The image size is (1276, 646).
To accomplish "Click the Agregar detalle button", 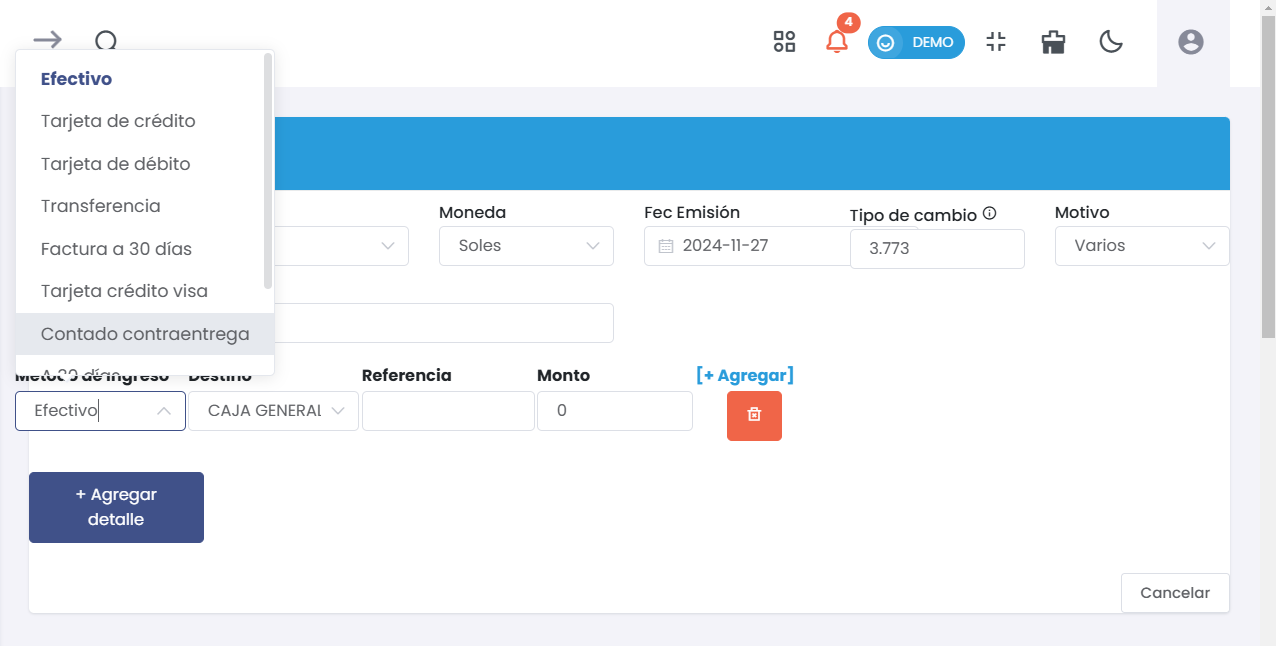I will pos(116,507).
